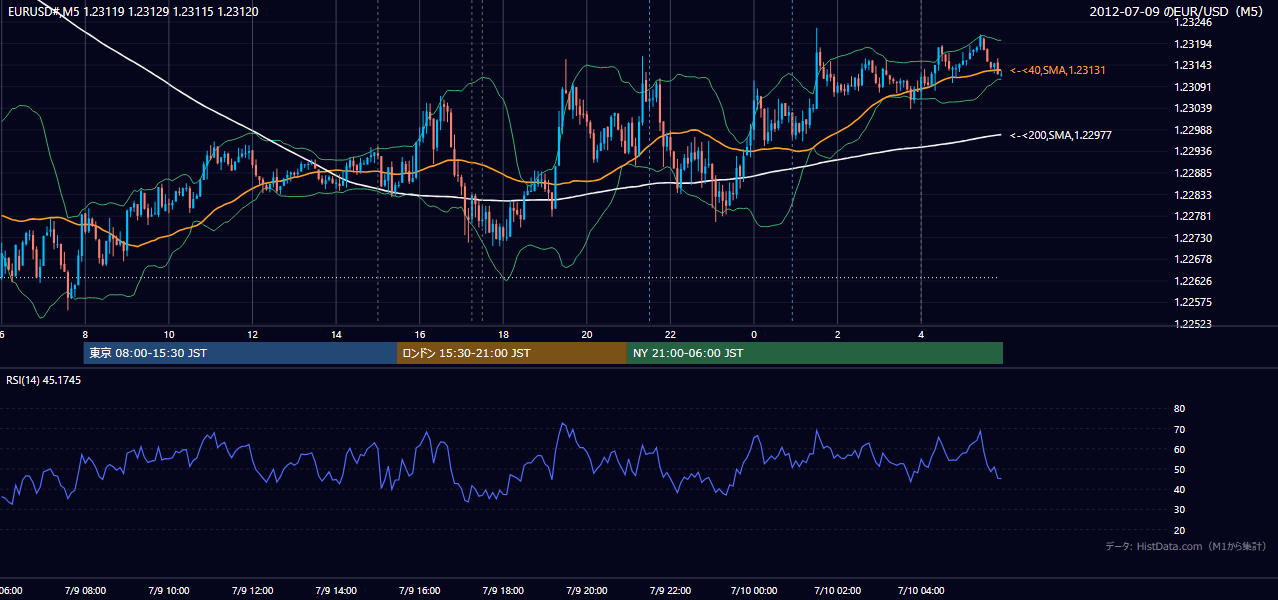Click the HistData.com data source credit
Screen dimensions: 1278x600
tap(1186, 546)
